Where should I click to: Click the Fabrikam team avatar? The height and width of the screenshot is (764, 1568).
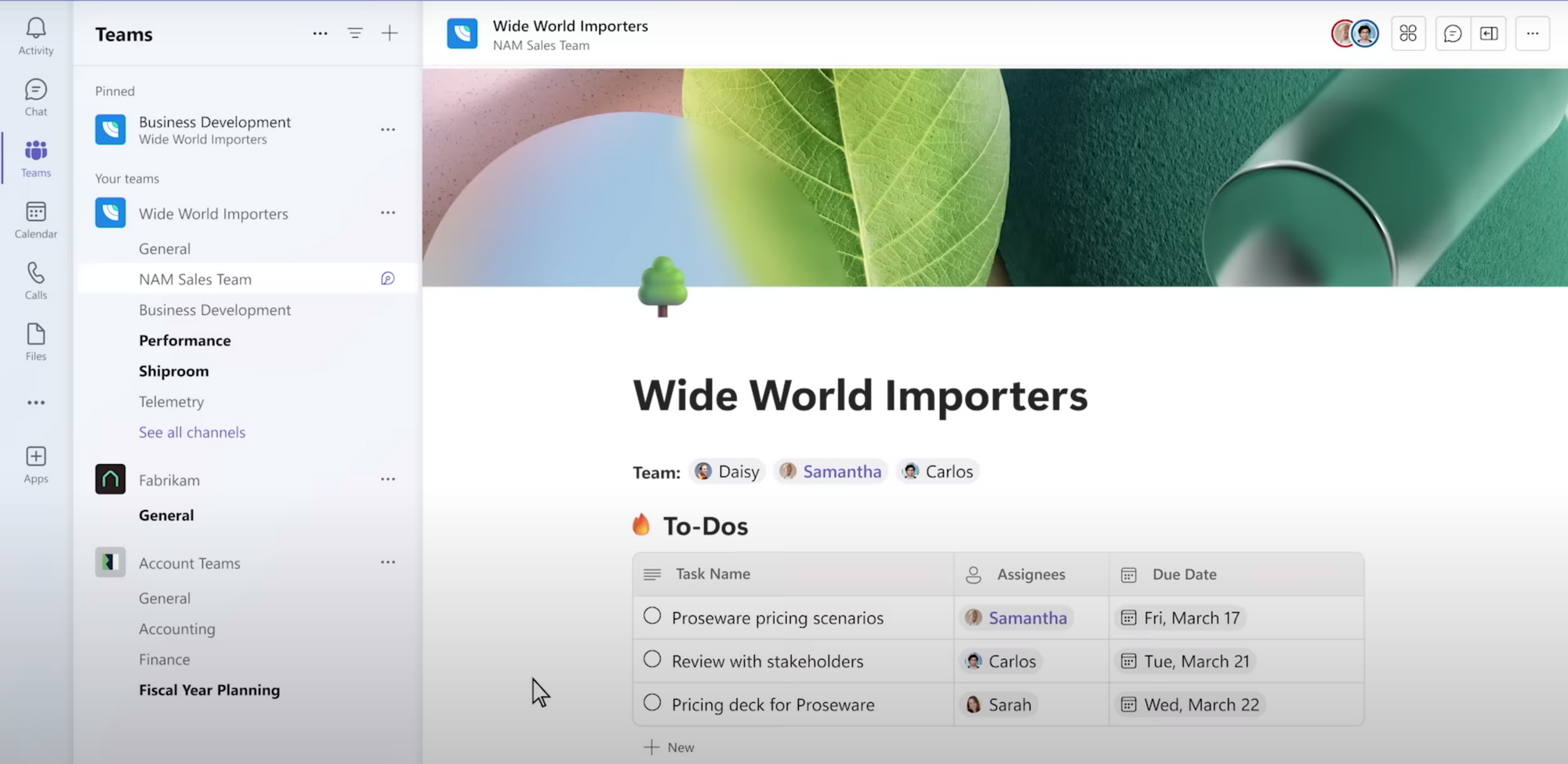(x=111, y=479)
